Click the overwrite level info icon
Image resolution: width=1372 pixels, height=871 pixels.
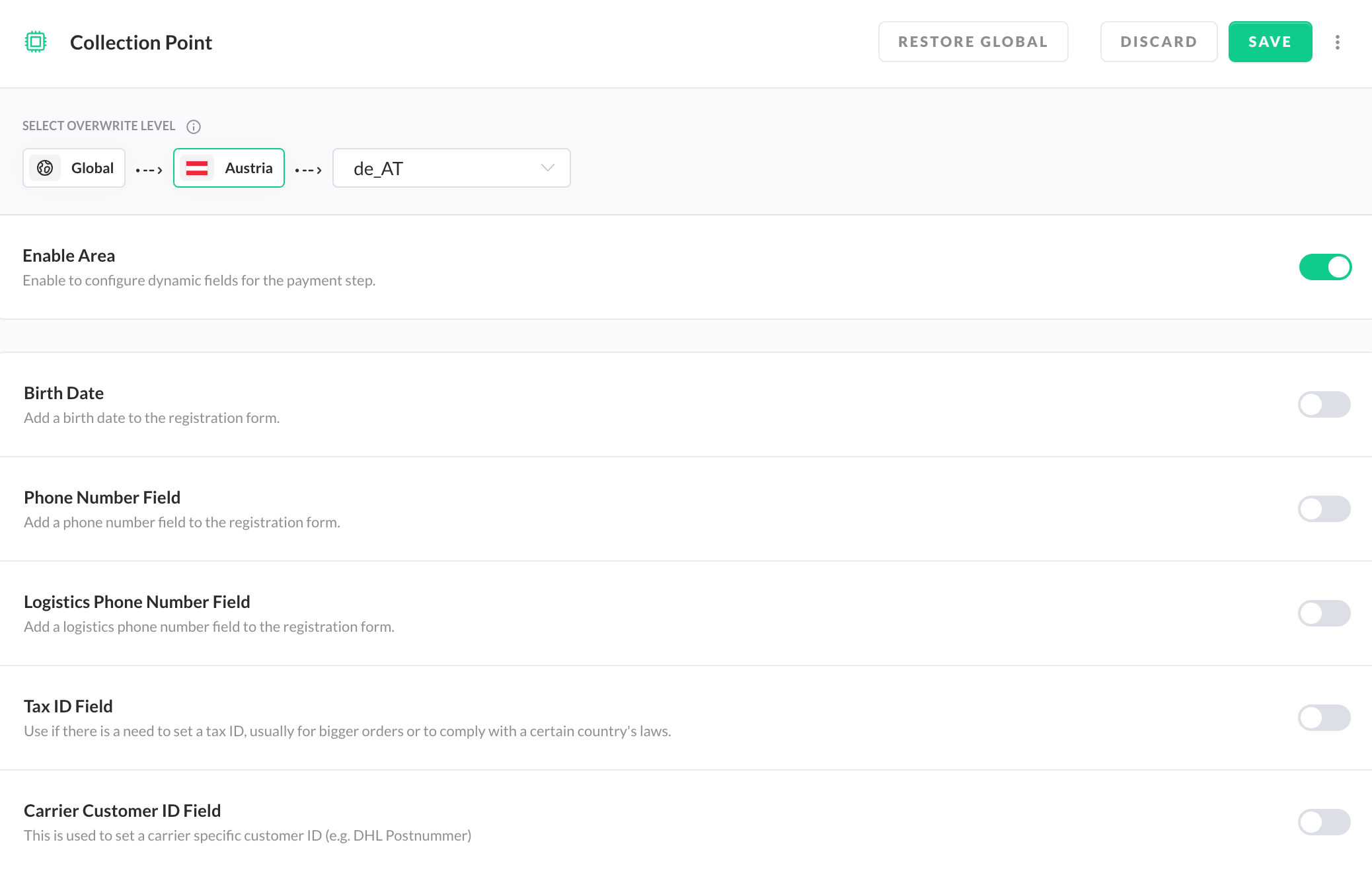[x=194, y=126]
